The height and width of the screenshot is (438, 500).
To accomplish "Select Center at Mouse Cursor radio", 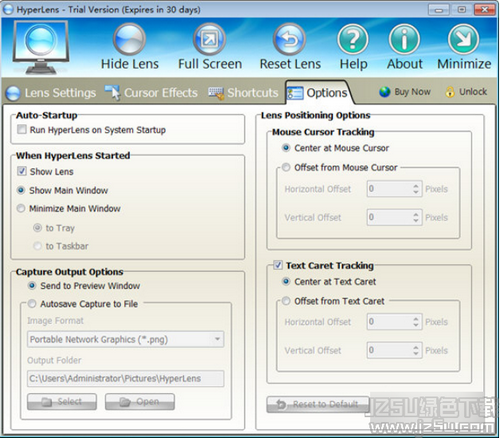I will pos(286,148).
